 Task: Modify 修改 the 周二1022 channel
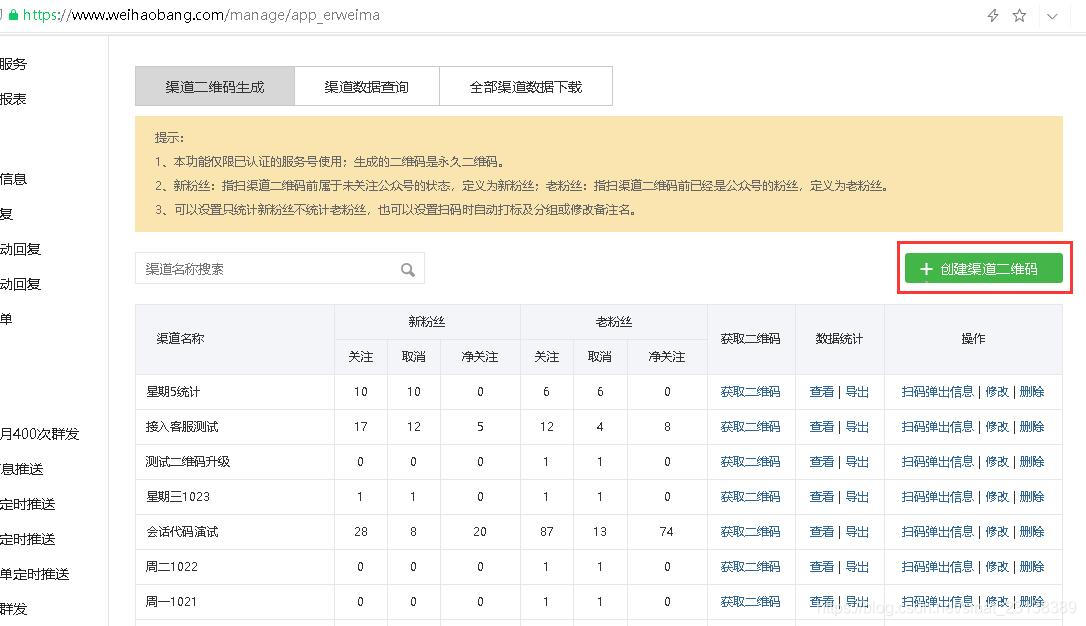pos(997,566)
